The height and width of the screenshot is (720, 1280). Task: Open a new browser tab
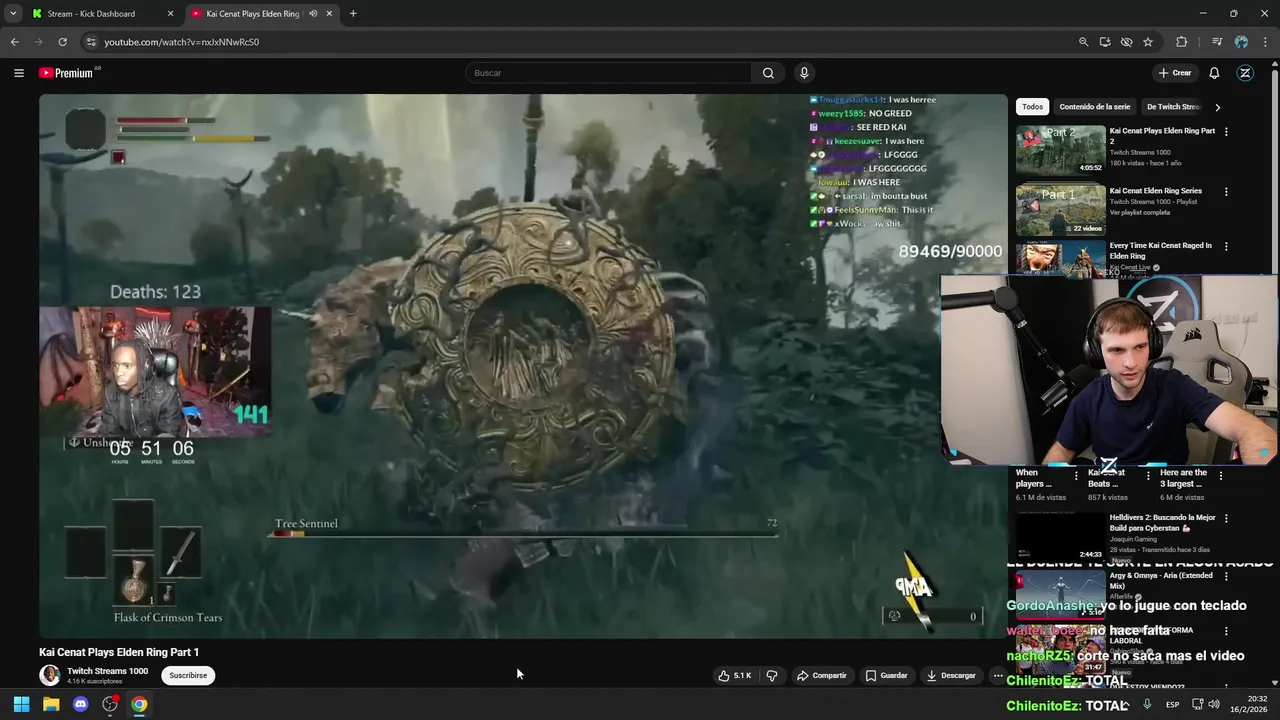[353, 14]
